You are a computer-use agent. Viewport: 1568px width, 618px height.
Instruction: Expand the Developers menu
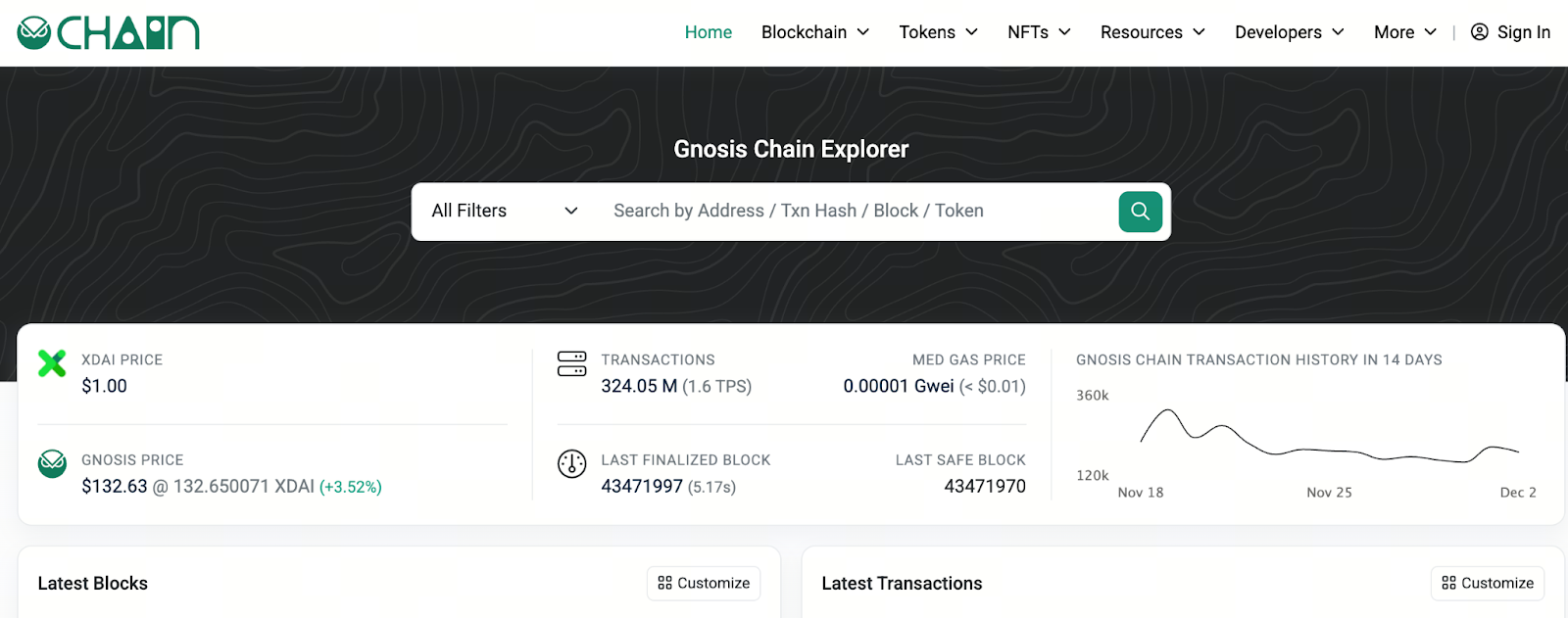[1289, 32]
